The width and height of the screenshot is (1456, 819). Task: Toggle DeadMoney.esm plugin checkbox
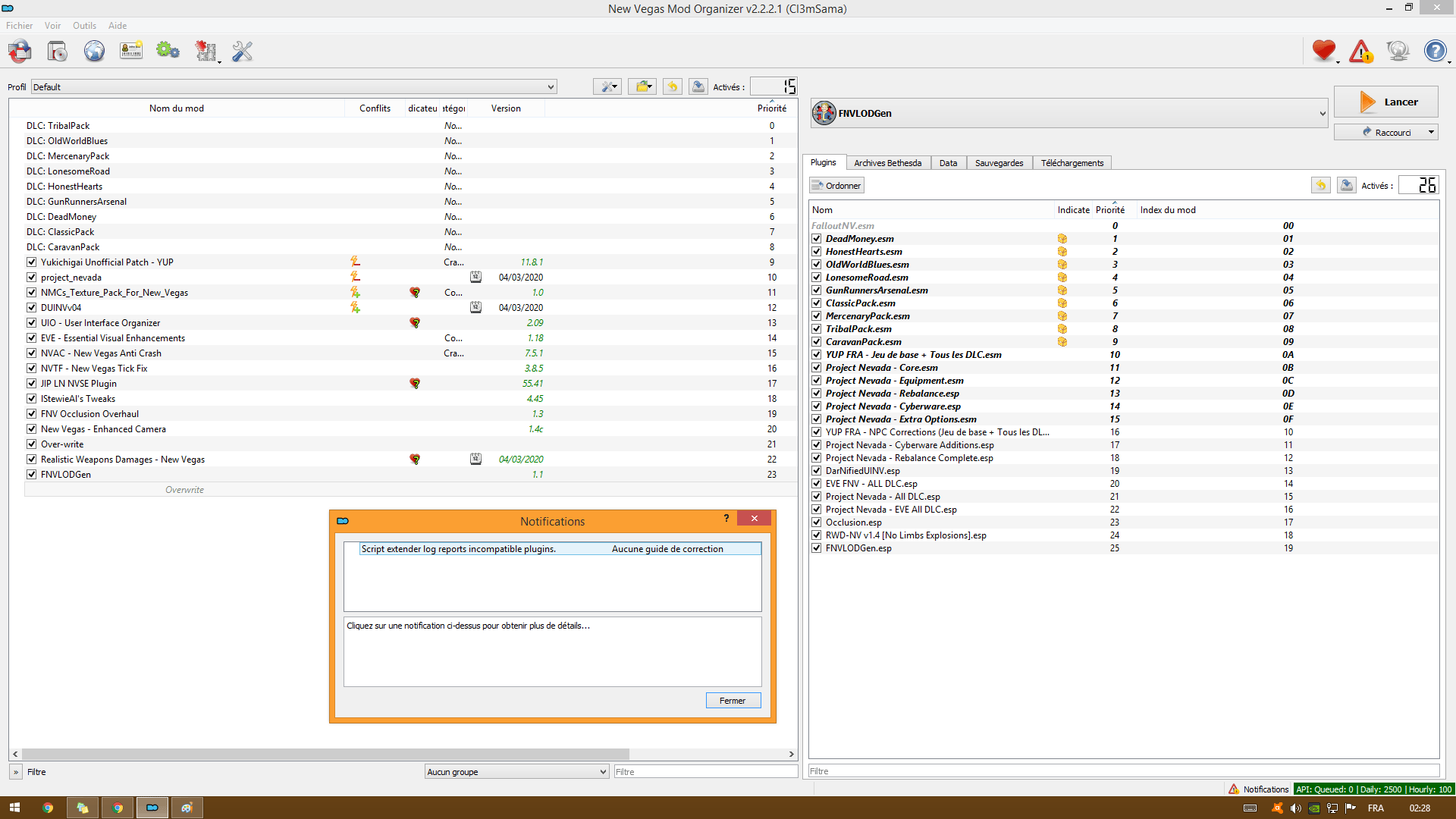click(x=817, y=239)
